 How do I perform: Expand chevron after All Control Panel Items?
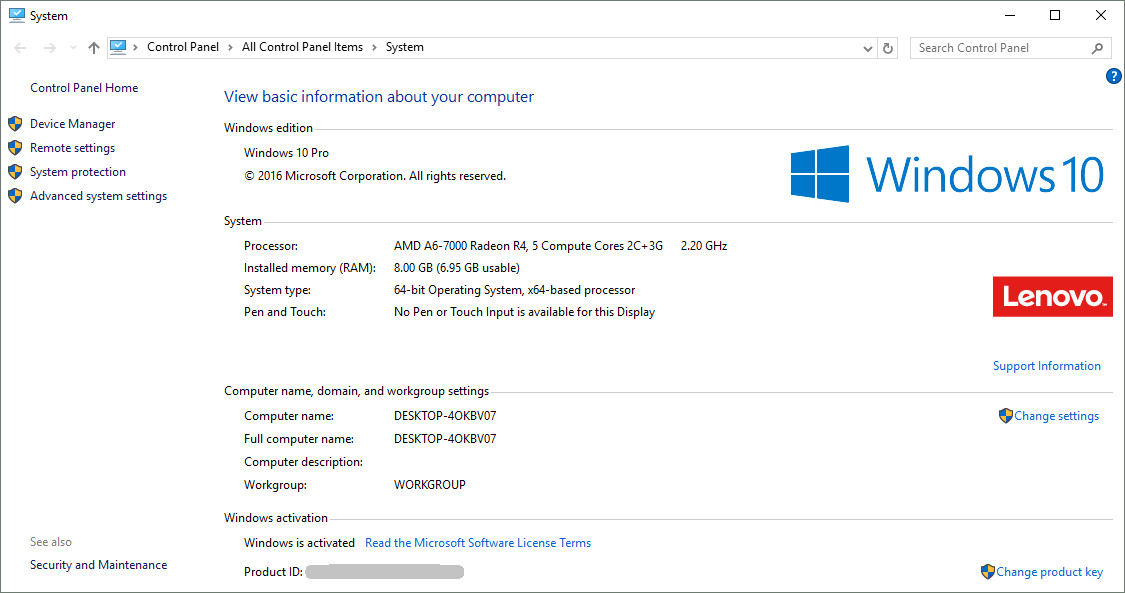tap(374, 47)
